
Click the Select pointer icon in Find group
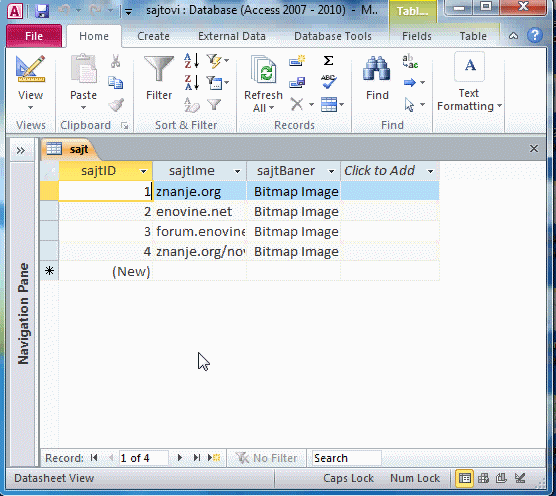pyautogui.click(x=409, y=105)
